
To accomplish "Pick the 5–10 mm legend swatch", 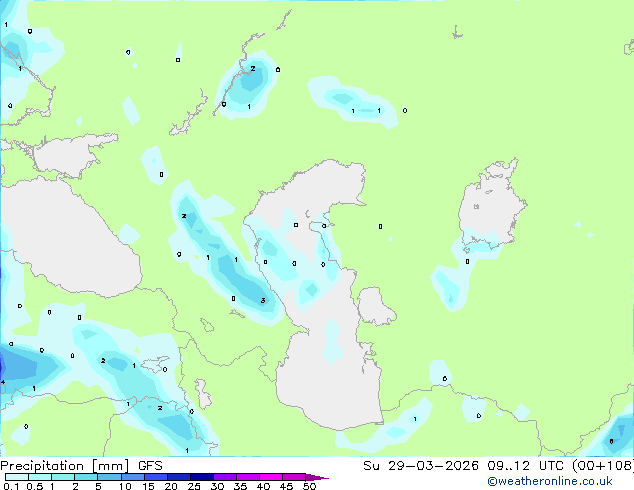I will [109, 477].
